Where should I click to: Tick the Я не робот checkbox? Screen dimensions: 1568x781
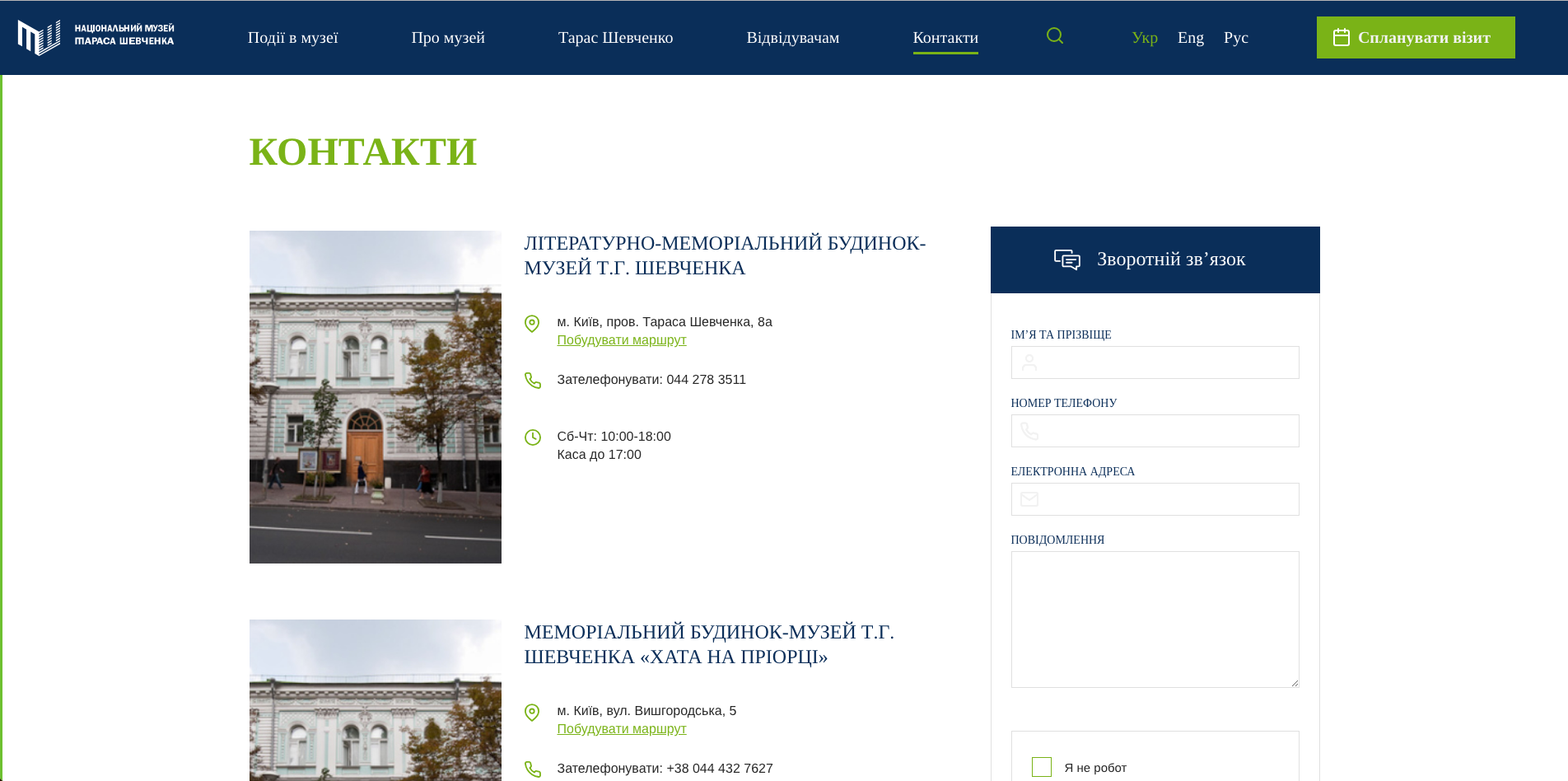(x=1042, y=767)
